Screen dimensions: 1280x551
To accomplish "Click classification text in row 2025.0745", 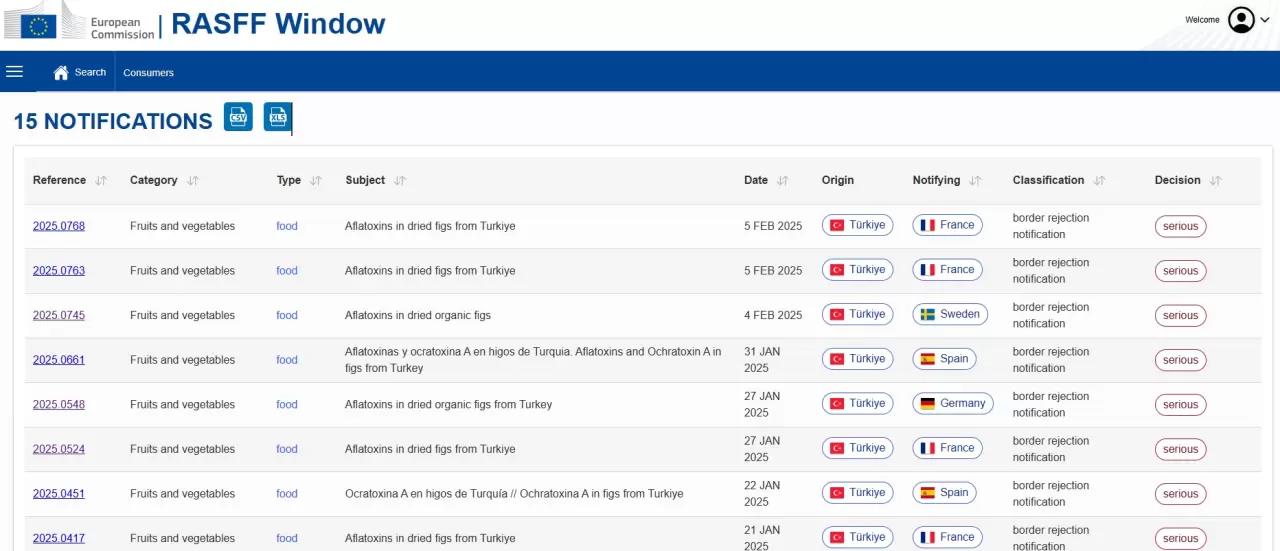I will 1051,315.
